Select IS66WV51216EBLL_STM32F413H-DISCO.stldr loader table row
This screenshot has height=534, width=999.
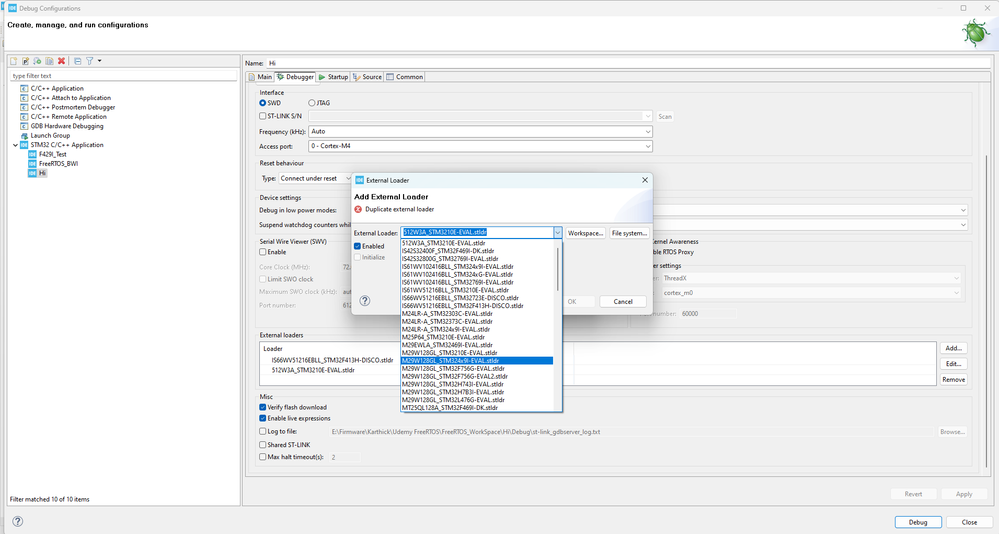point(333,360)
